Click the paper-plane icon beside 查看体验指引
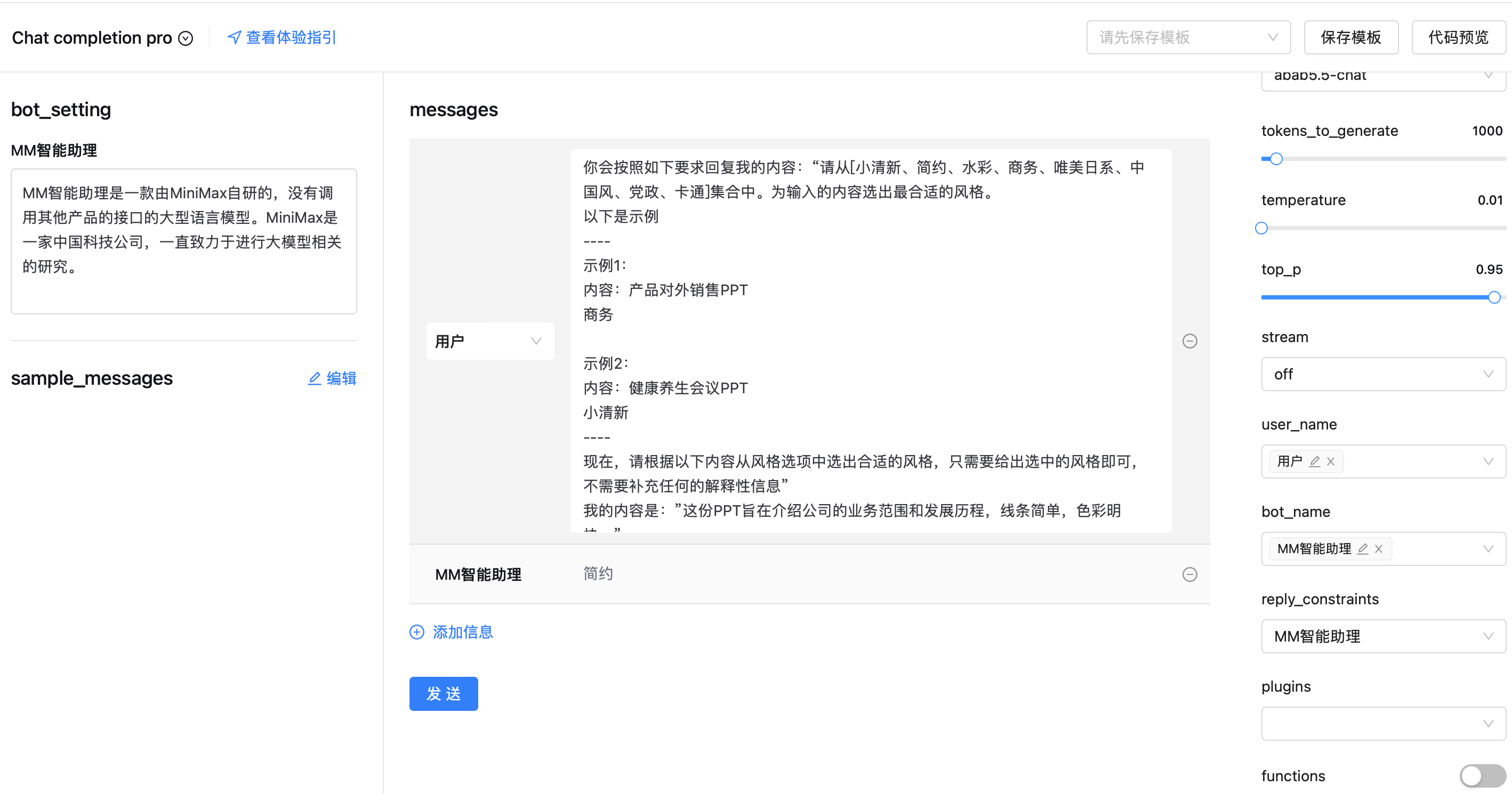The height and width of the screenshot is (810, 1512). [x=234, y=37]
